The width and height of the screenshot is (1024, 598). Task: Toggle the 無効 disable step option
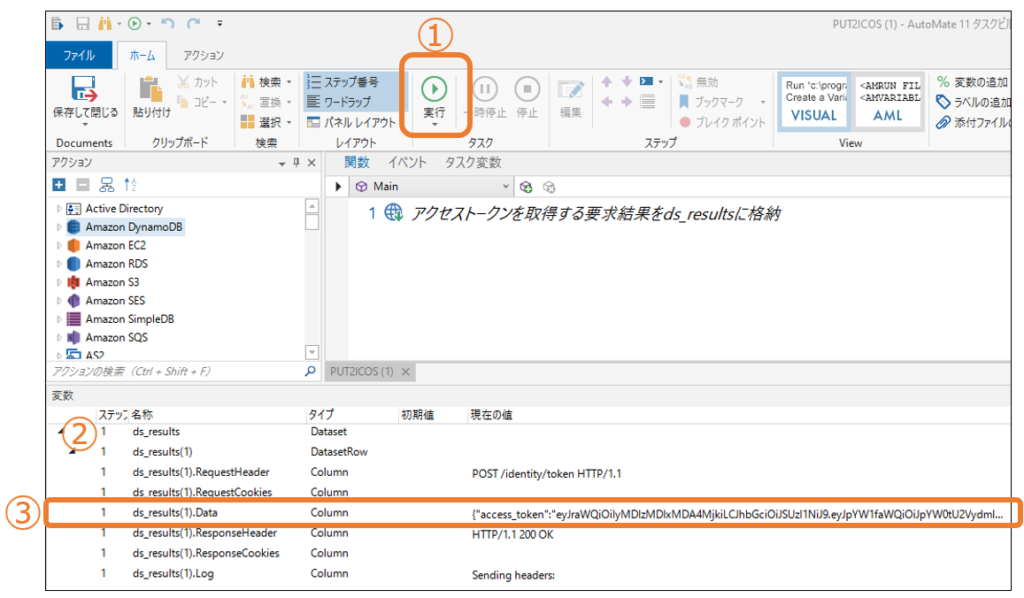[698, 82]
